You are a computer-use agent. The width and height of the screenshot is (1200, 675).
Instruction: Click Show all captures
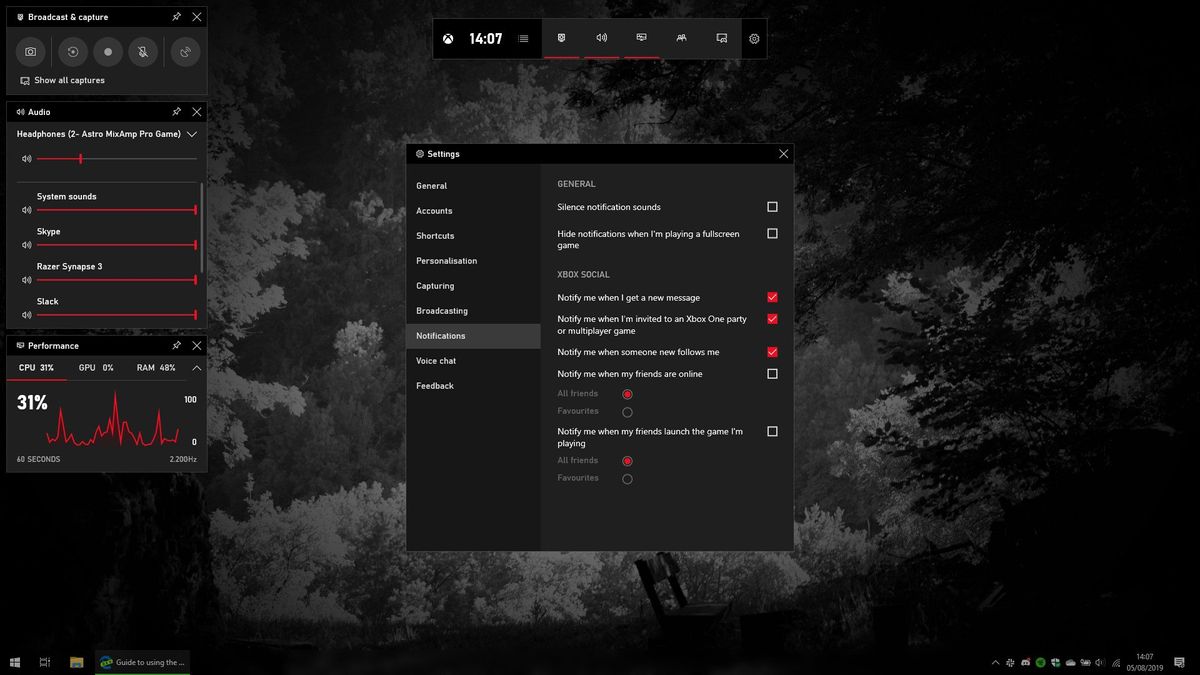click(x=70, y=80)
